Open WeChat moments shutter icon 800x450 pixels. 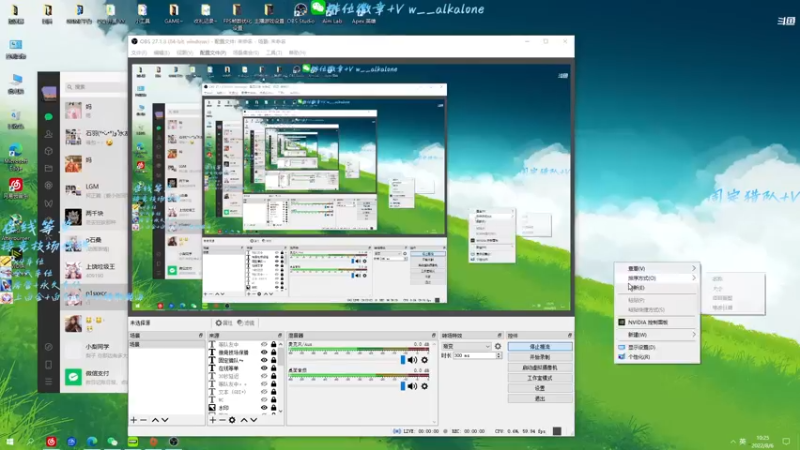[x=48, y=186]
